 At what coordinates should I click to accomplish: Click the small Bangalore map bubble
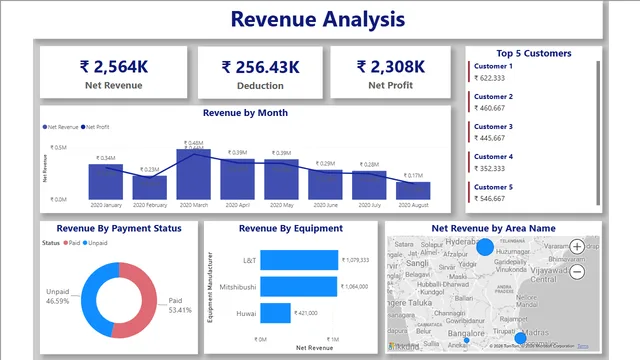pyautogui.click(x=467, y=340)
